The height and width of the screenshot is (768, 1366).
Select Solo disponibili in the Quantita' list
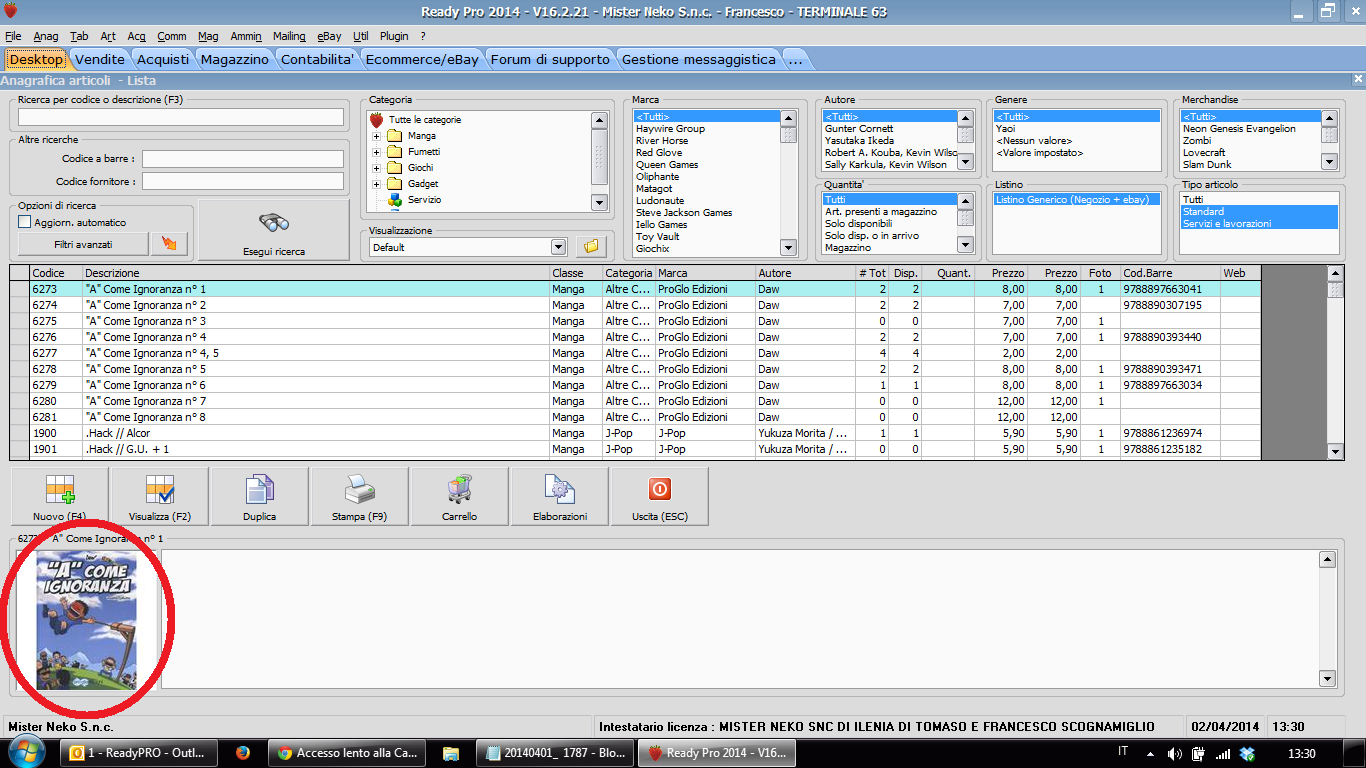coord(858,224)
